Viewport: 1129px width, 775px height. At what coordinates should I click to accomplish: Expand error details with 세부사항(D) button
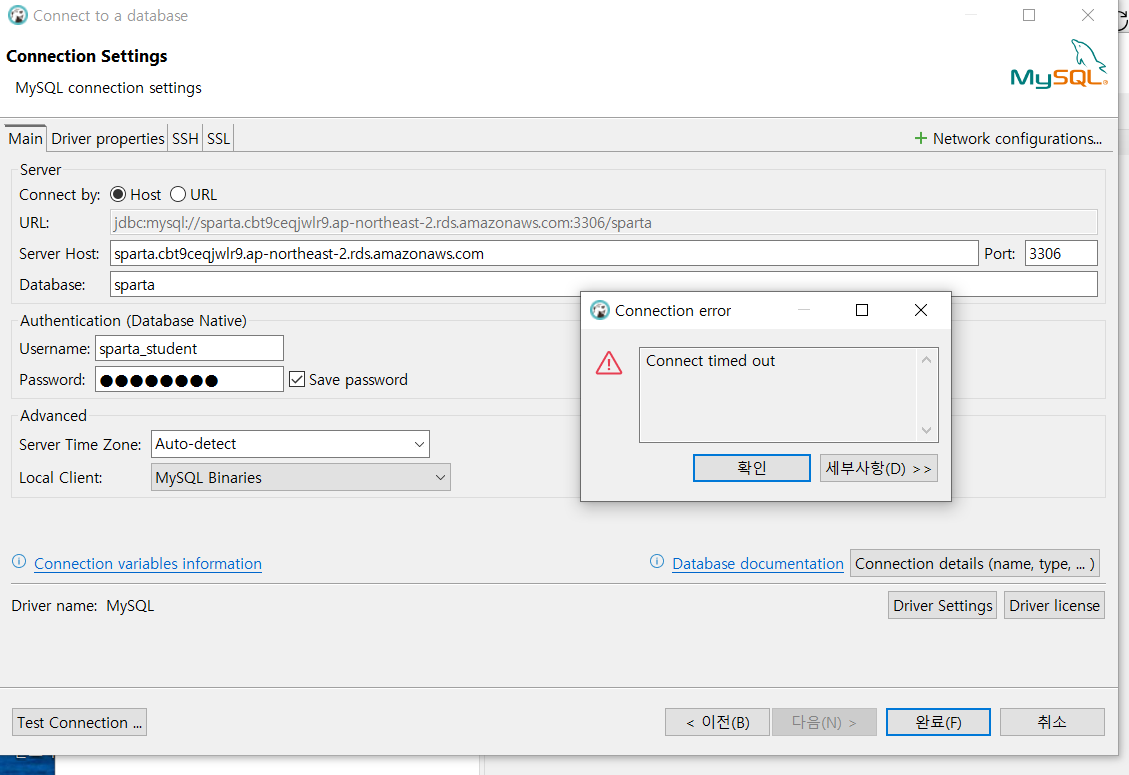point(878,468)
